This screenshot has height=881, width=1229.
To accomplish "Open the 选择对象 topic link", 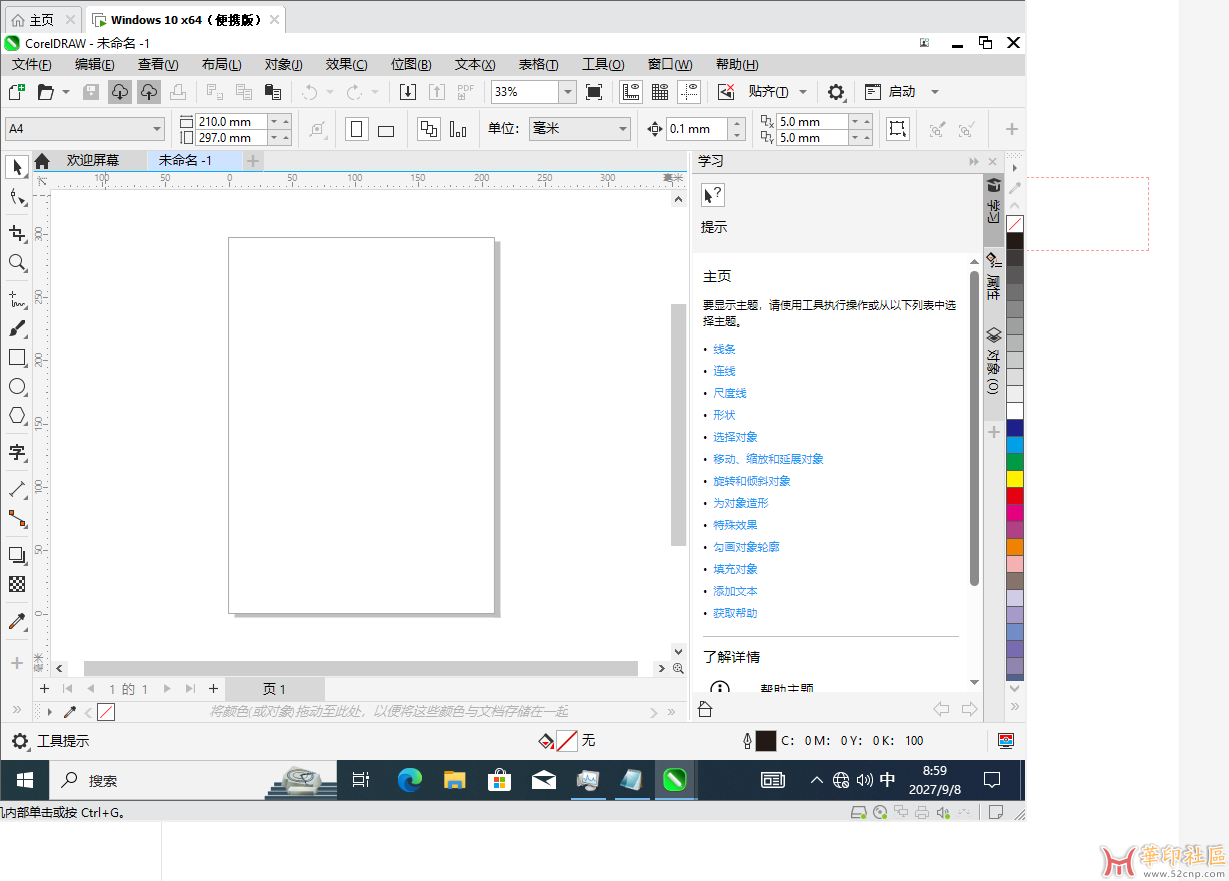I will (x=735, y=437).
